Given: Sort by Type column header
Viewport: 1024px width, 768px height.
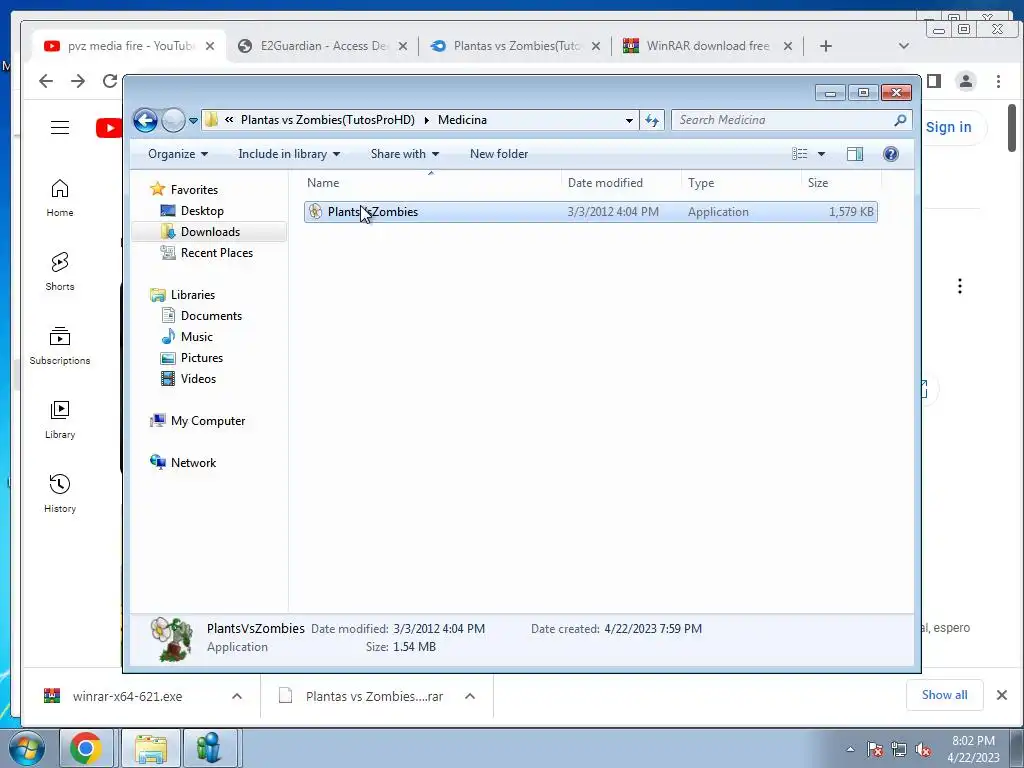Looking at the screenshot, I should pyautogui.click(x=741, y=183).
